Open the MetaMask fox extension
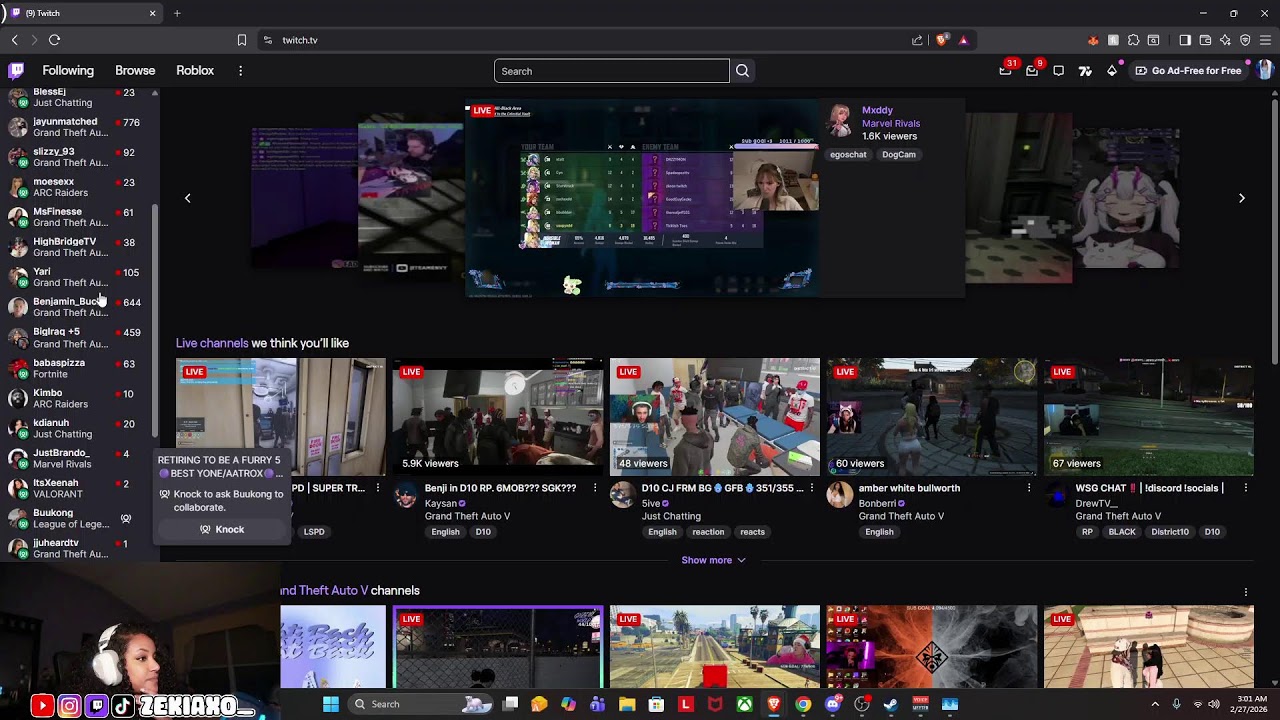This screenshot has height=720, width=1280. tap(1093, 40)
